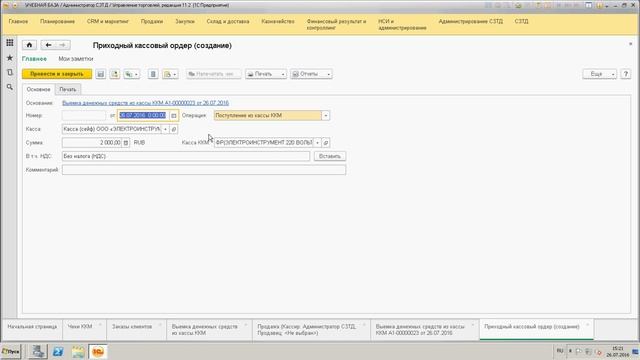Open the sections menu grid icon

10,43
